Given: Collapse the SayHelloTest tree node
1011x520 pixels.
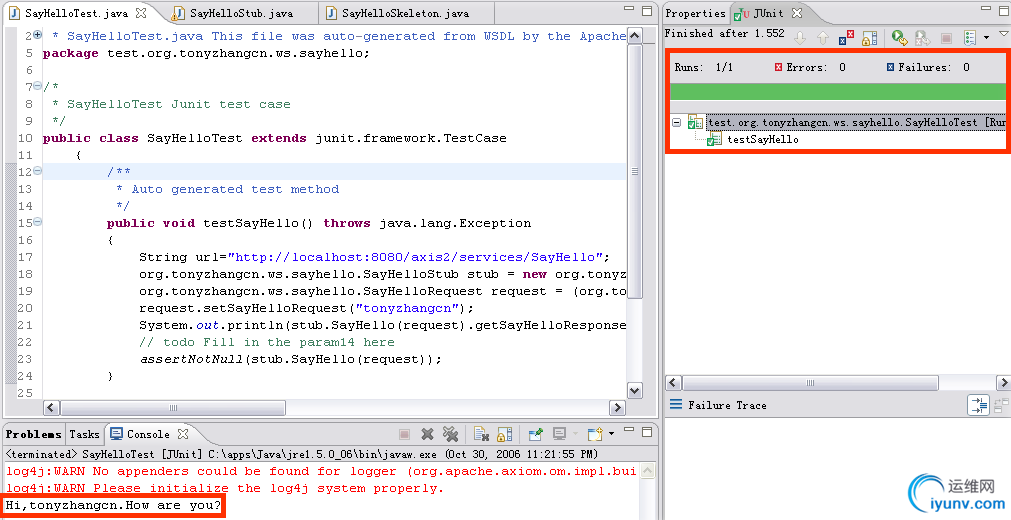Looking at the screenshot, I should pyautogui.click(x=676, y=122).
